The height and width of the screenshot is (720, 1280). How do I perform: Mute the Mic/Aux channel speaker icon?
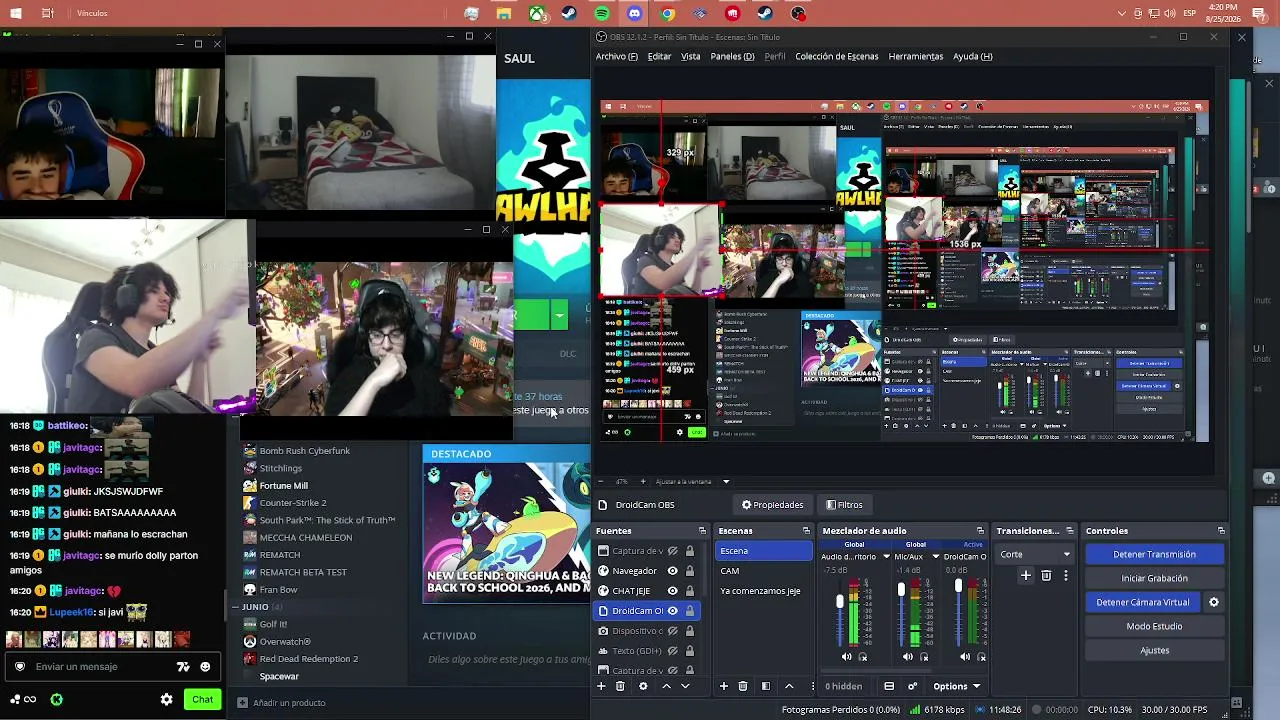point(908,657)
